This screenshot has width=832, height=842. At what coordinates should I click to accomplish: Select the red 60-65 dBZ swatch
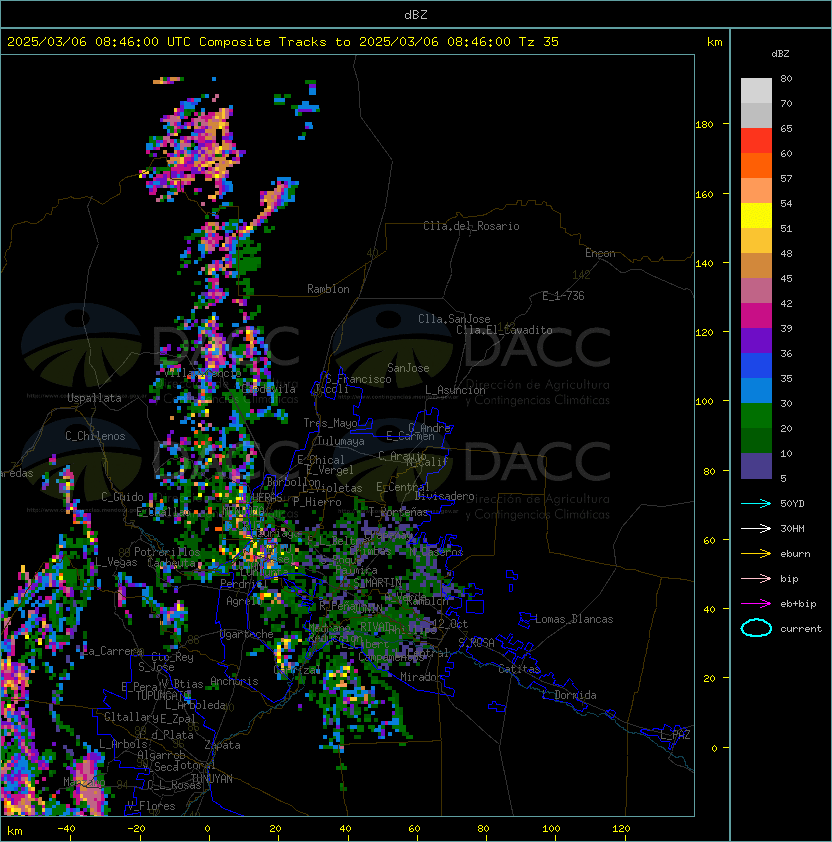point(756,140)
